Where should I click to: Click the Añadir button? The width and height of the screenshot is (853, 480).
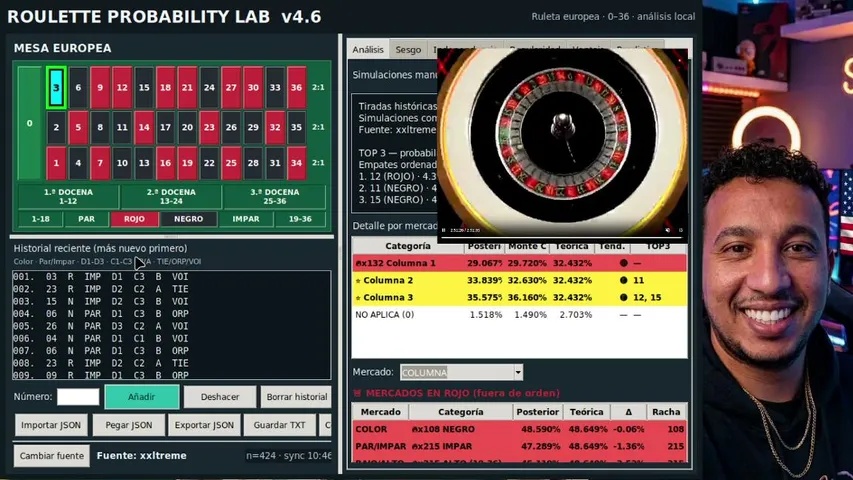(141, 397)
